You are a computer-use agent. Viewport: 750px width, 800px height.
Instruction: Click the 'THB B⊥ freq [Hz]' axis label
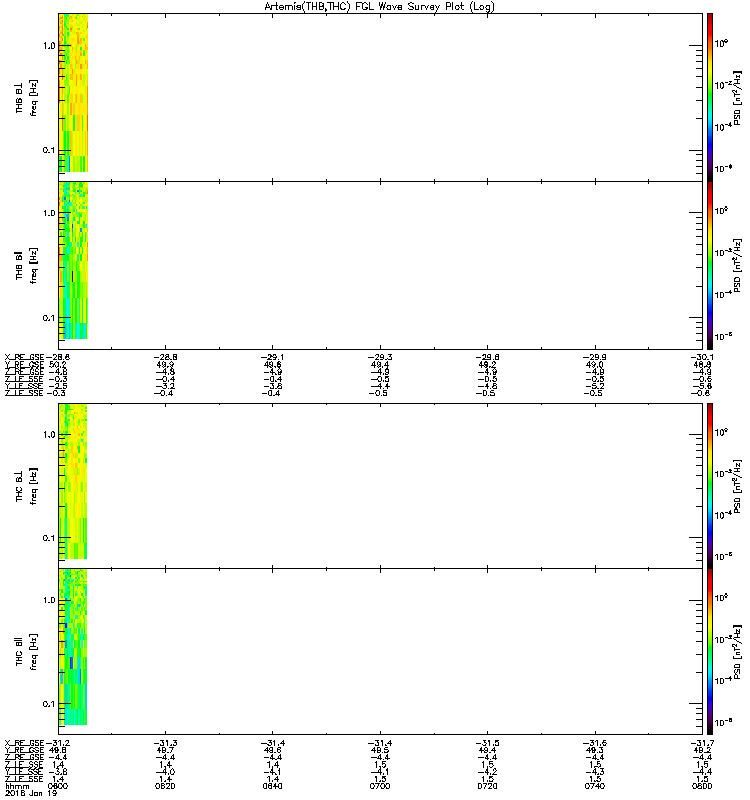[x=26, y=98]
